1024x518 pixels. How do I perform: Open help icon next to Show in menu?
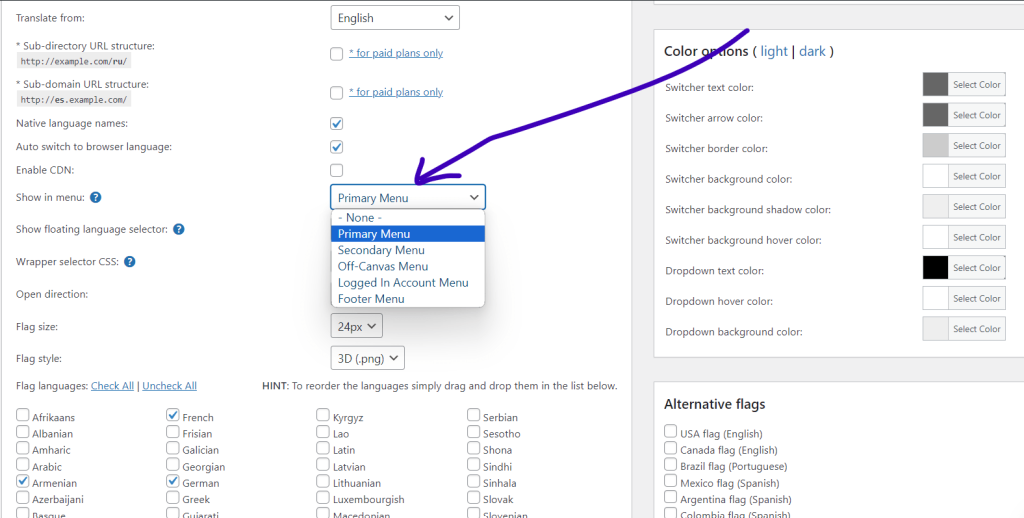pos(95,197)
